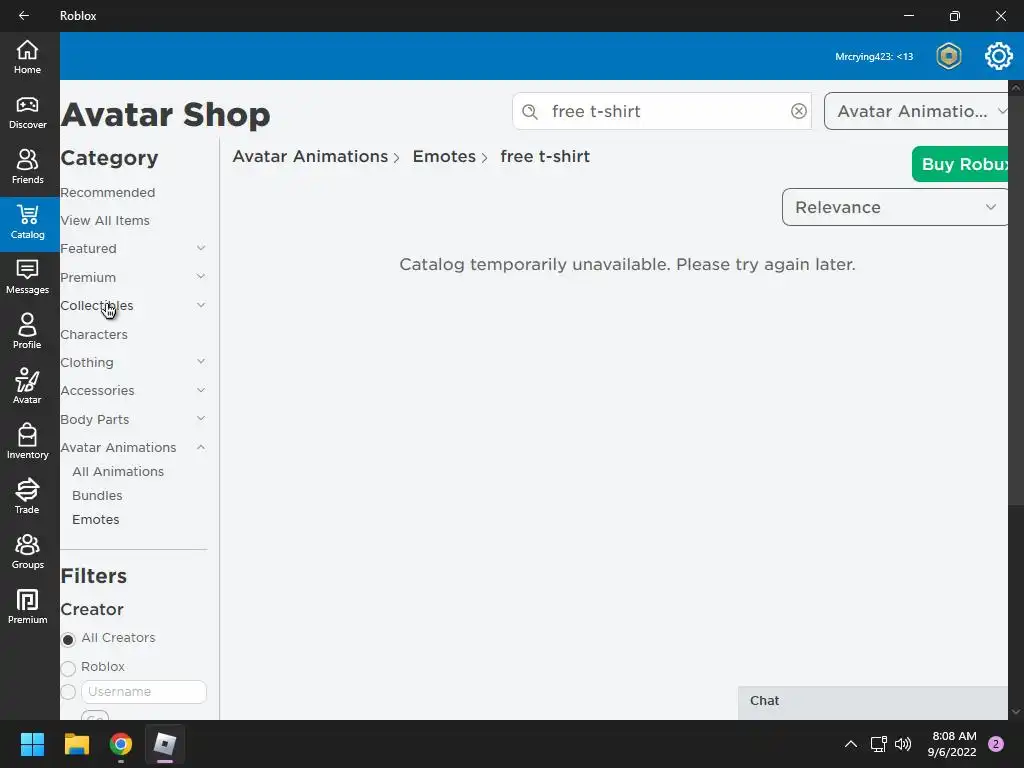Click into the free t-shirt search box
The image size is (1024, 768).
coord(662,111)
